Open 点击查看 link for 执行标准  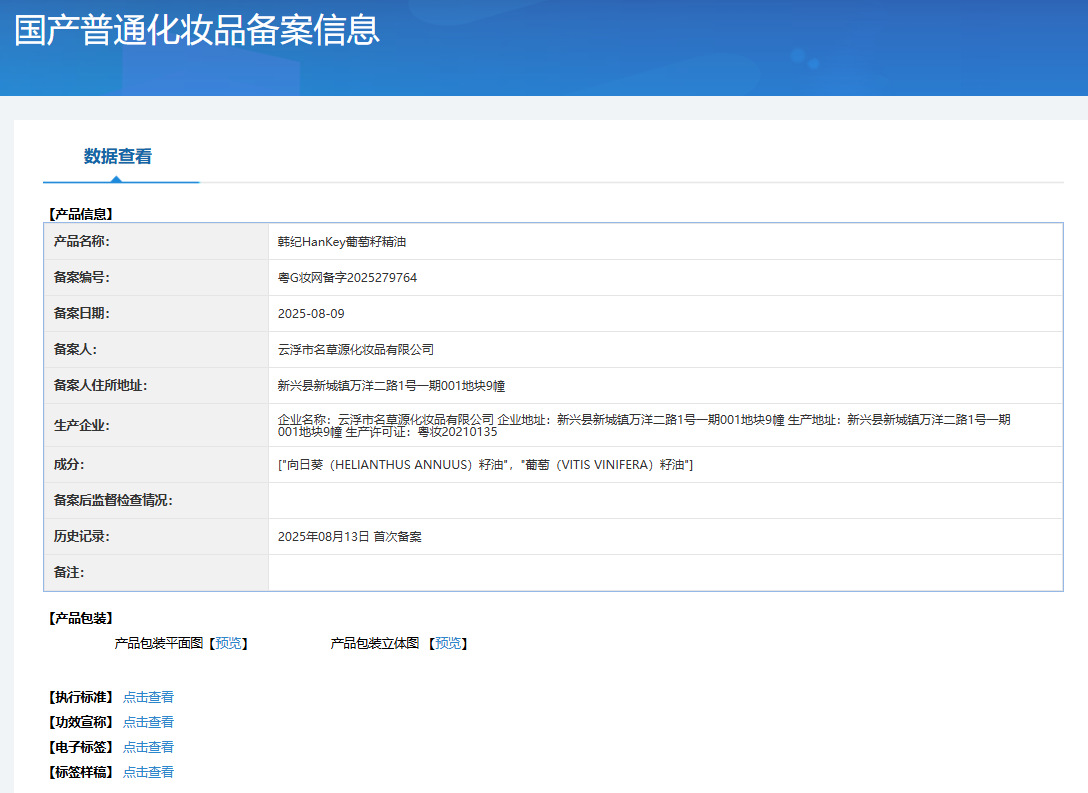click(x=148, y=697)
